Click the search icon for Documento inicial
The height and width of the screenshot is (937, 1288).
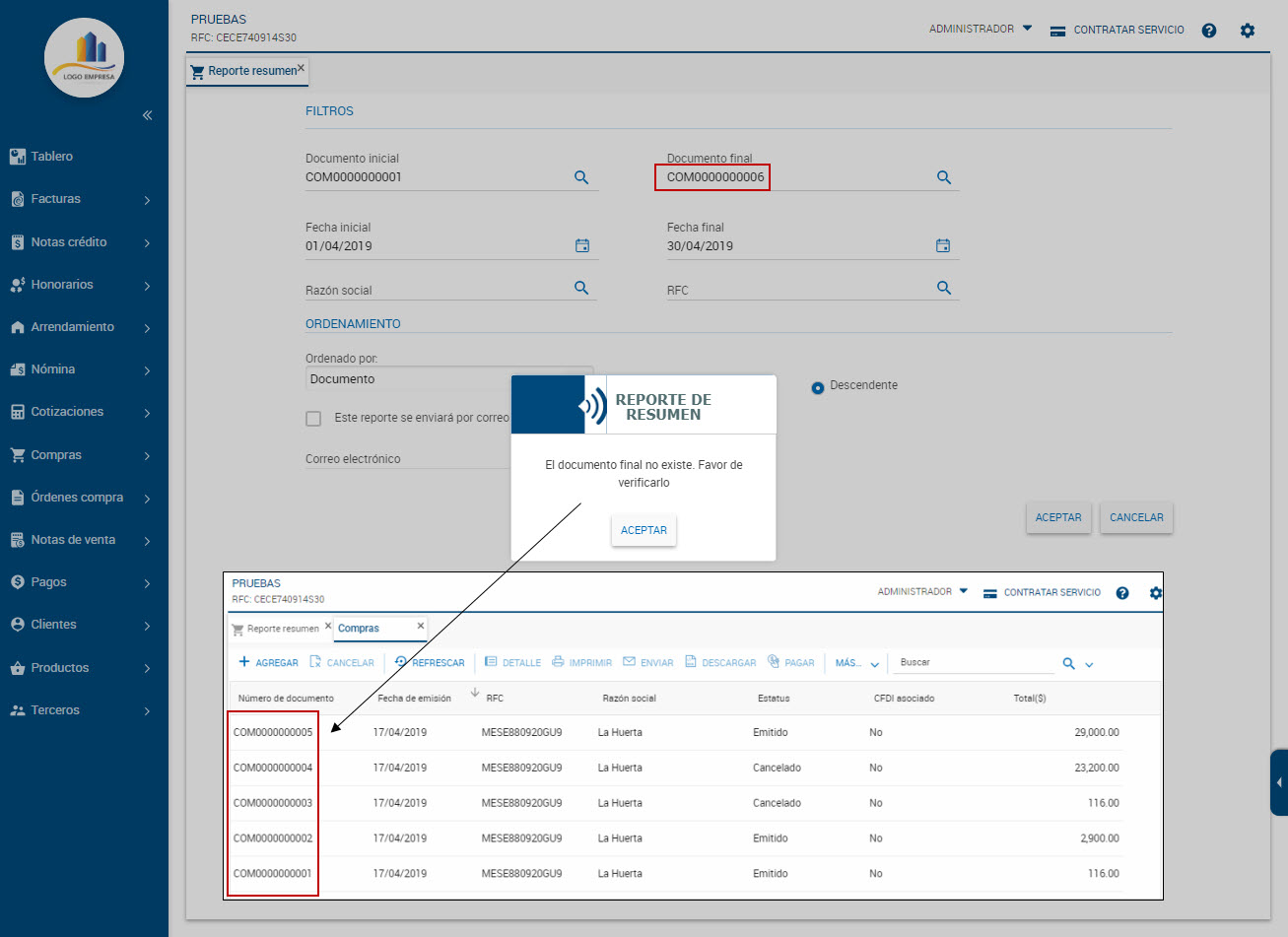[581, 177]
